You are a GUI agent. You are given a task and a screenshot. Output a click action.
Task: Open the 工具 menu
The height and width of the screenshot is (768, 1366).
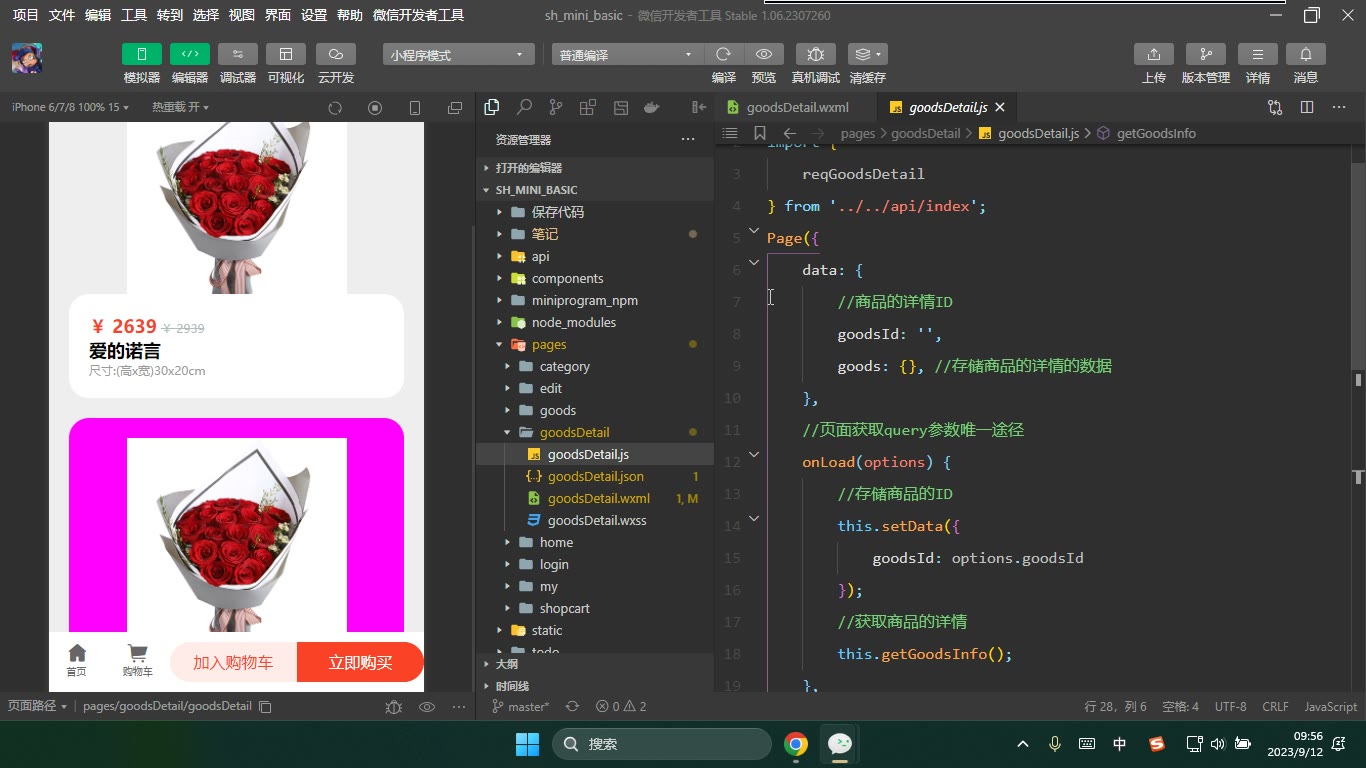(x=134, y=15)
